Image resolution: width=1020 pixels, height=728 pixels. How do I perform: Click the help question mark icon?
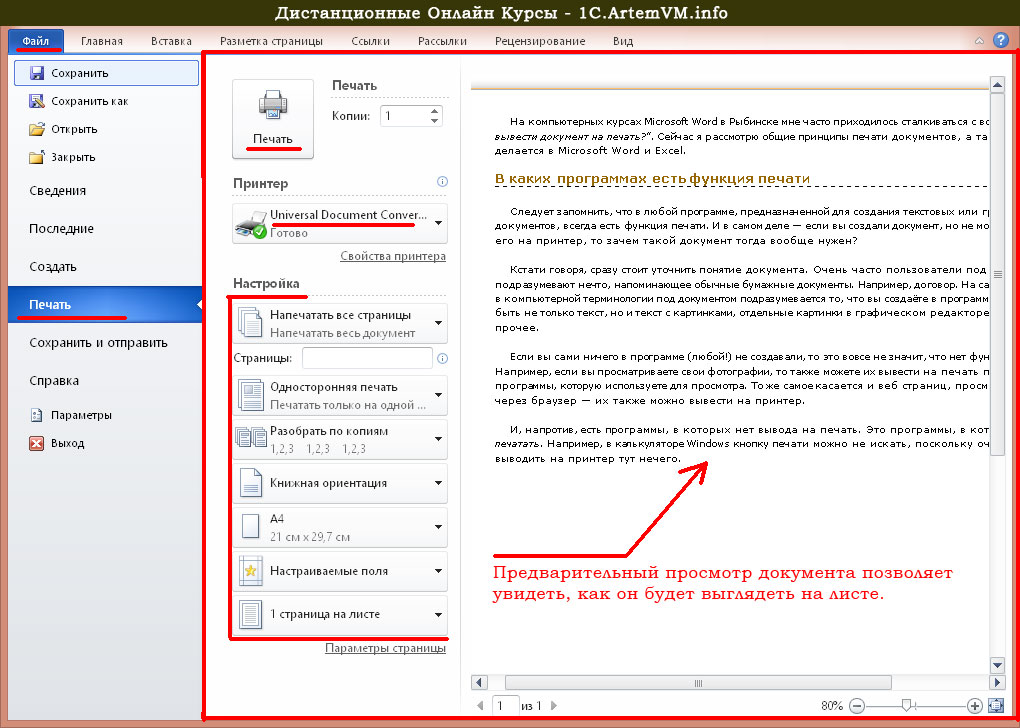pos(1000,40)
